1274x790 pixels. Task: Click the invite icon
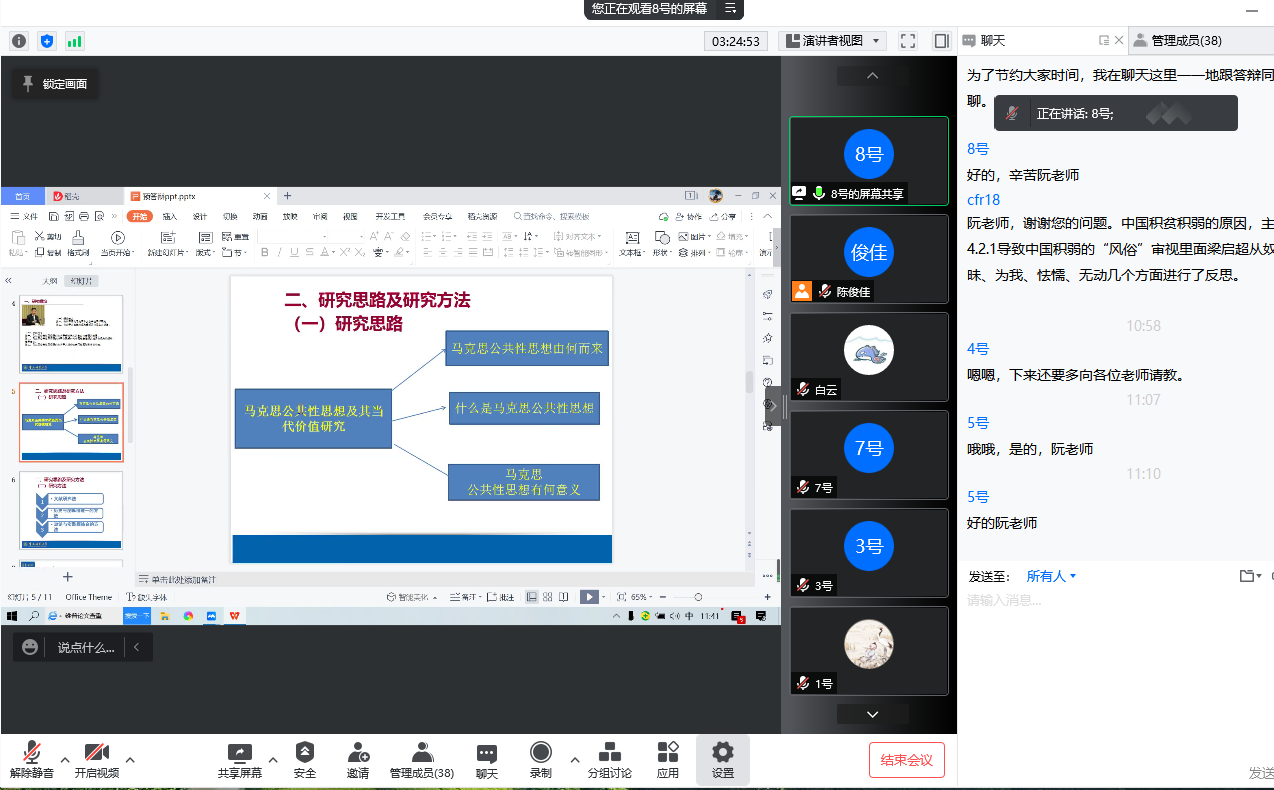click(358, 753)
